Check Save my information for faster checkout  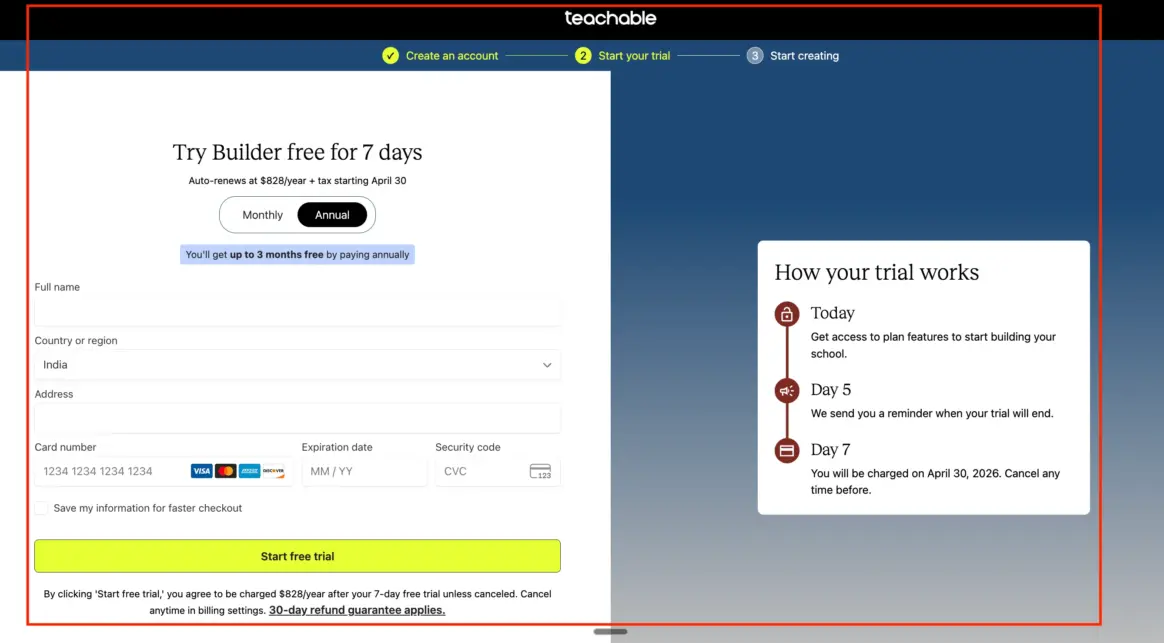42,508
